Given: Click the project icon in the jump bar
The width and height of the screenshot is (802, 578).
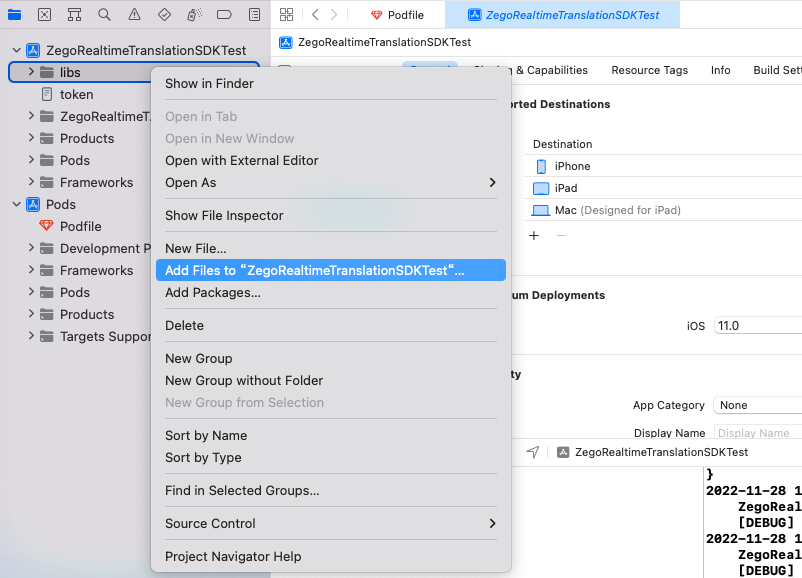Looking at the screenshot, I should click(285, 42).
